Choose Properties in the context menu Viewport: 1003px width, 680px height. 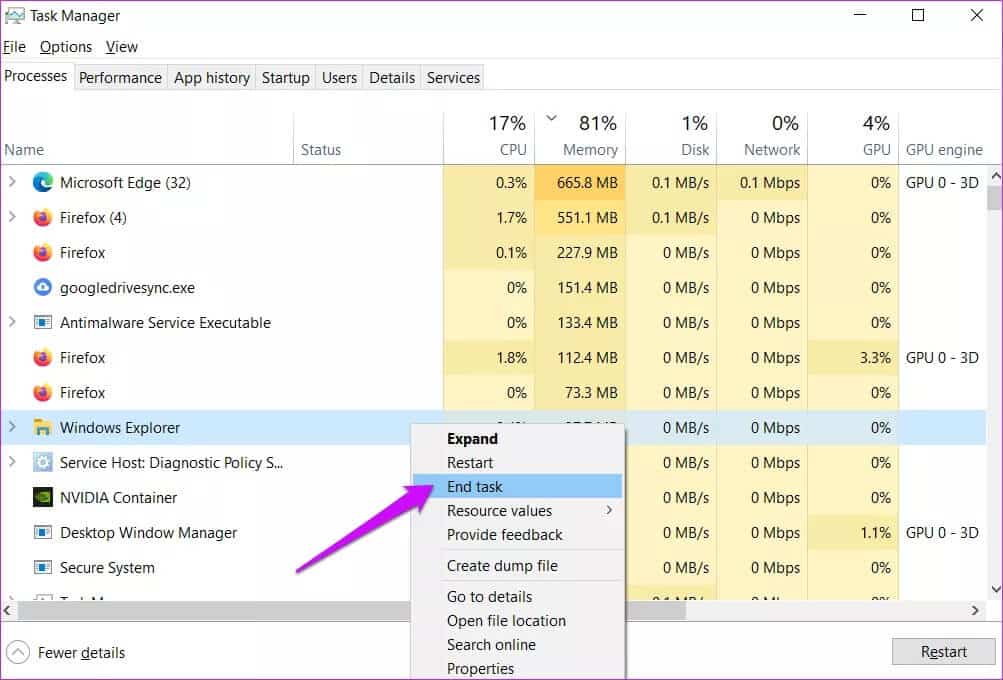tap(517, 668)
